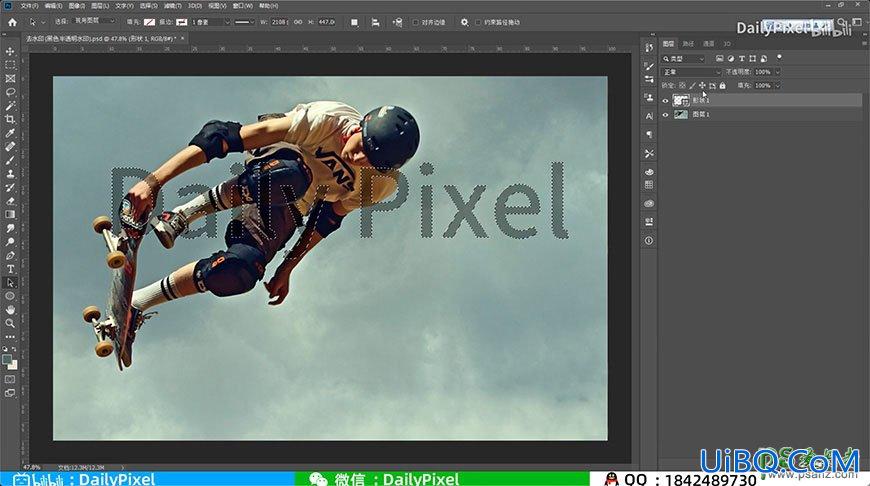Select the Horizontal Type tool
The height and width of the screenshot is (486, 870).
click(10, 269)
